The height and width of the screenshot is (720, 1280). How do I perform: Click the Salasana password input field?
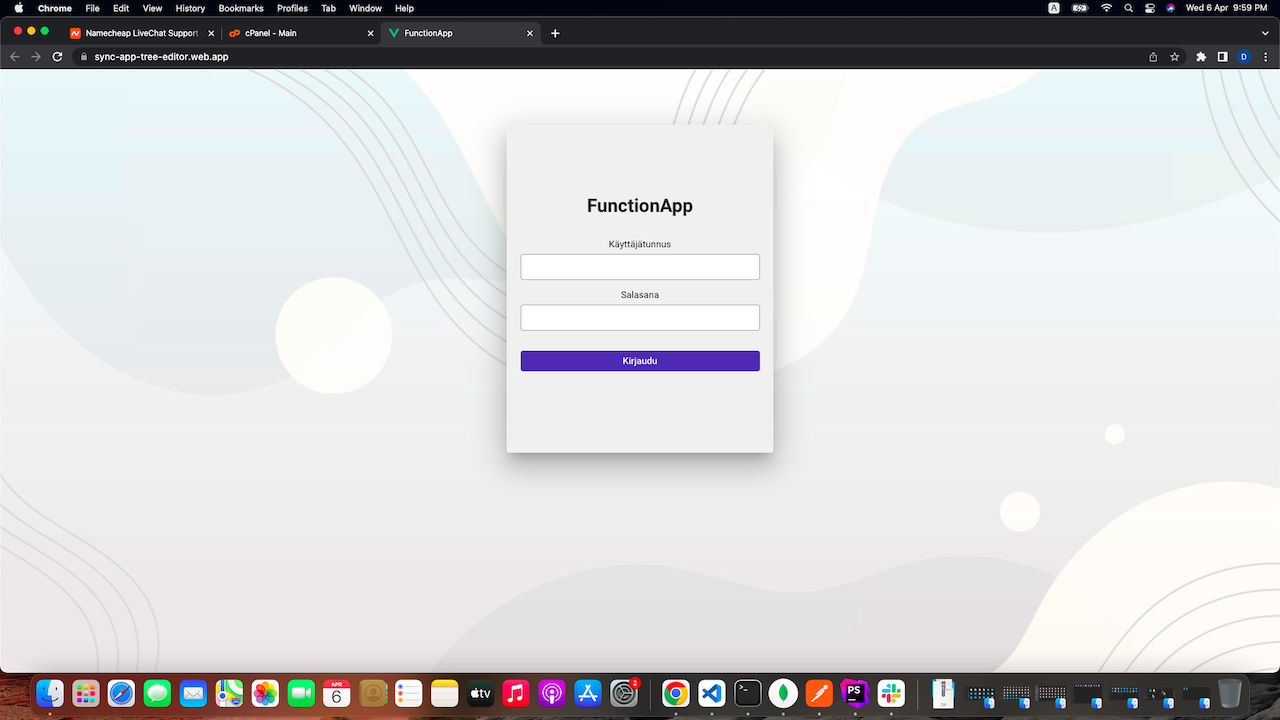click(x=640, y=318)
